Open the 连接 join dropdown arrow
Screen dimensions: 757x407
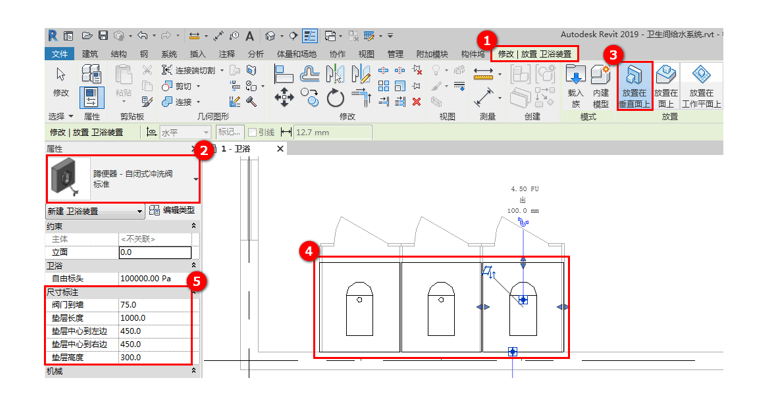[x=198, y=102]
